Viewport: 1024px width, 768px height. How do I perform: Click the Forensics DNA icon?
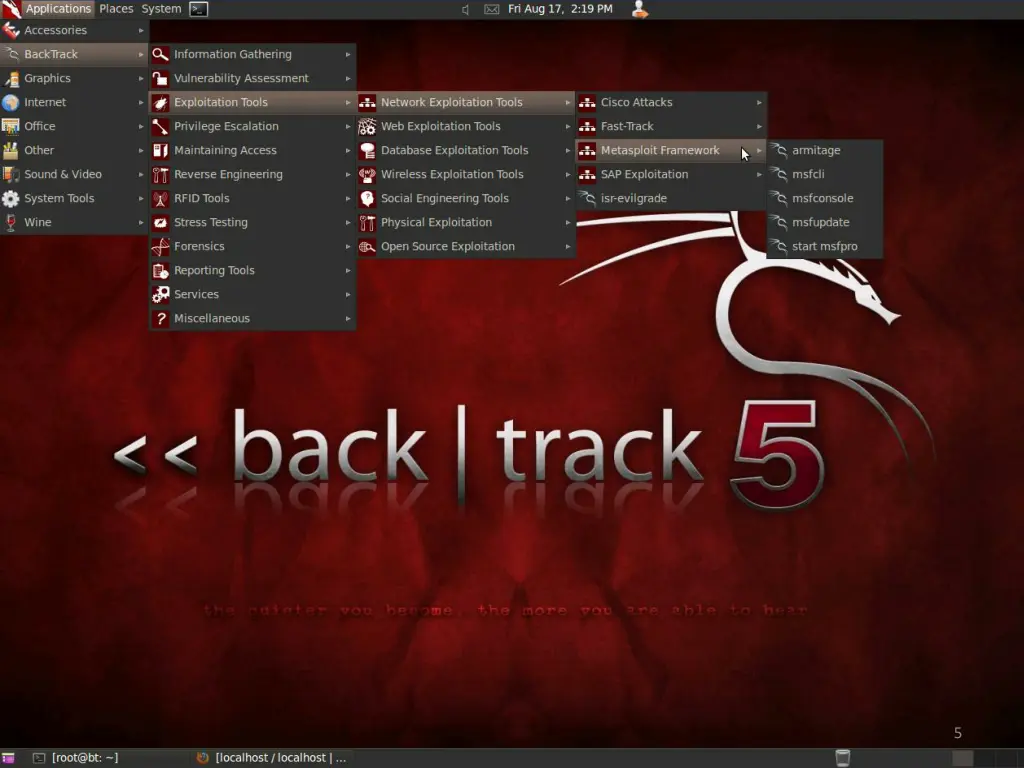tap(160, 246)
